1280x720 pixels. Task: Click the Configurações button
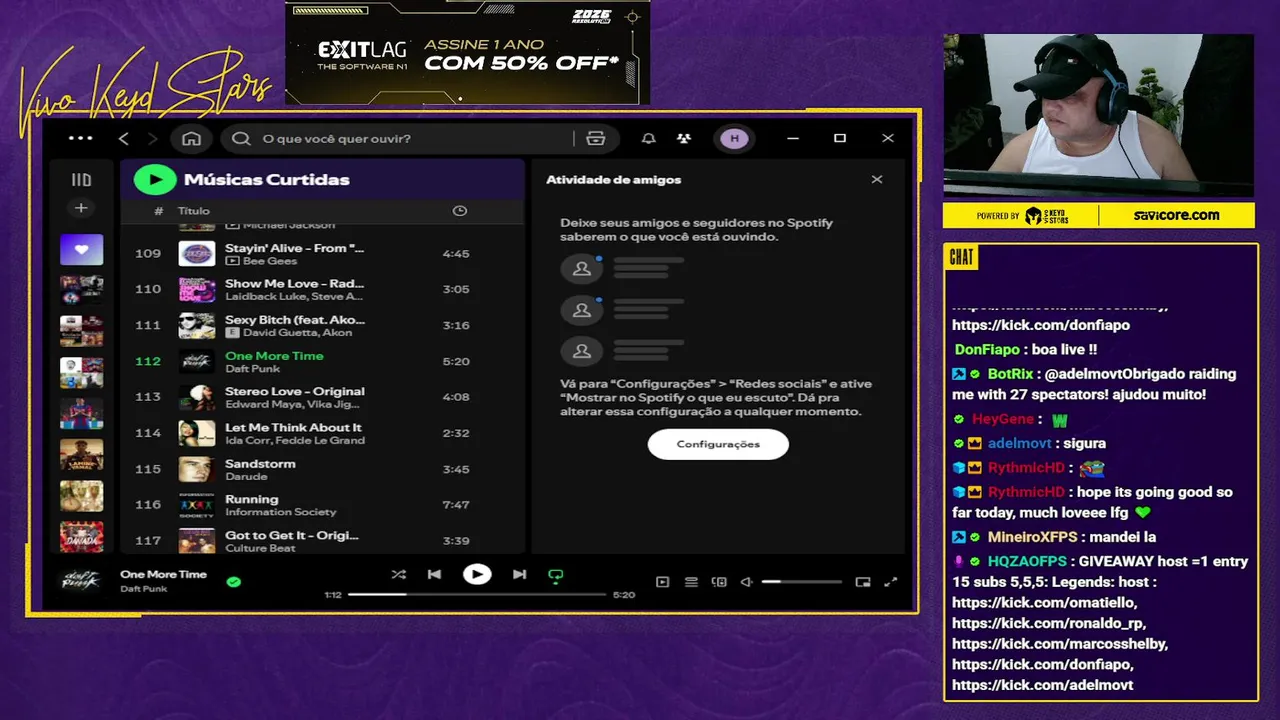pos(718,444)
